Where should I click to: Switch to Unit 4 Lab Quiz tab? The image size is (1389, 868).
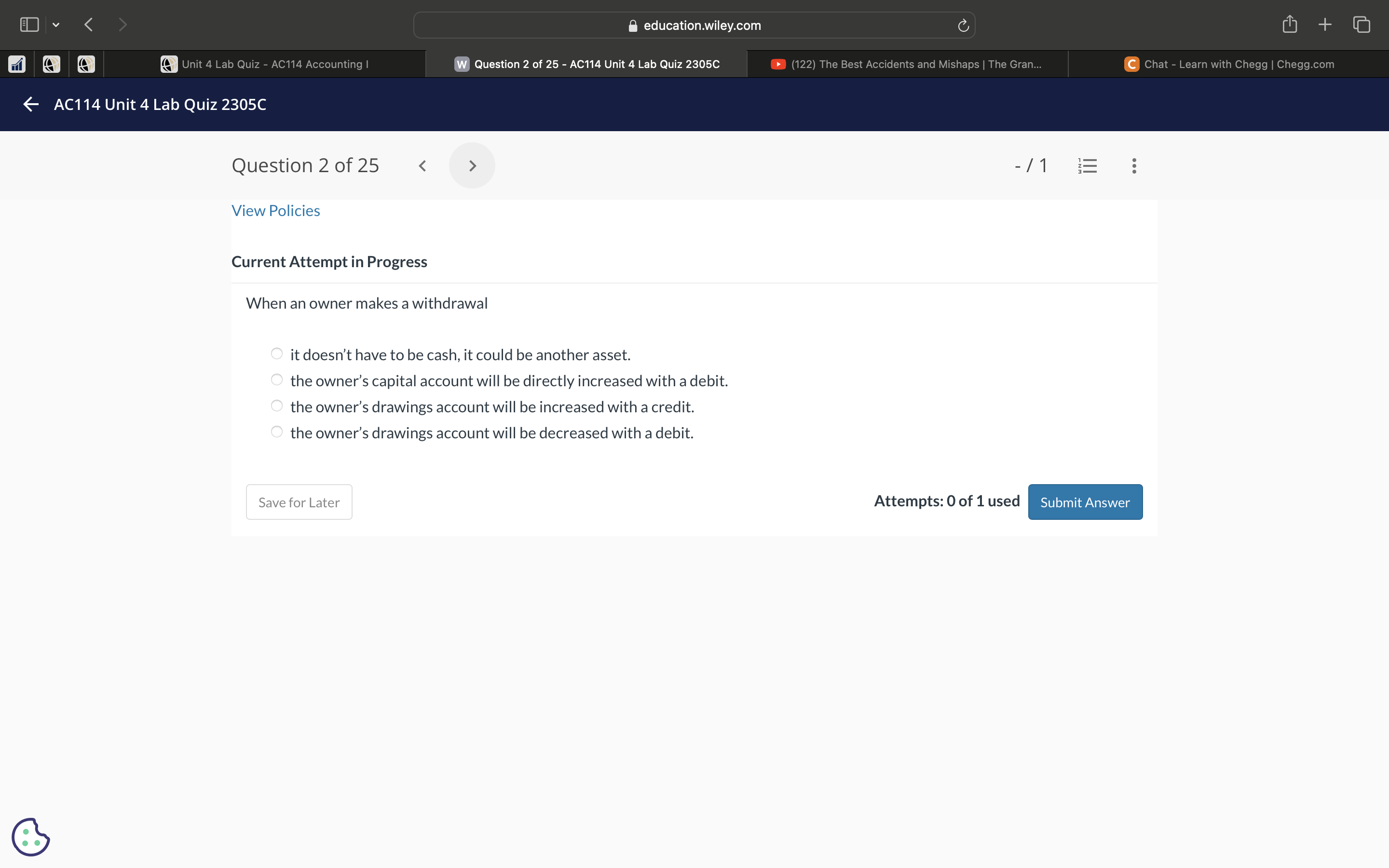tap(265, 64)
